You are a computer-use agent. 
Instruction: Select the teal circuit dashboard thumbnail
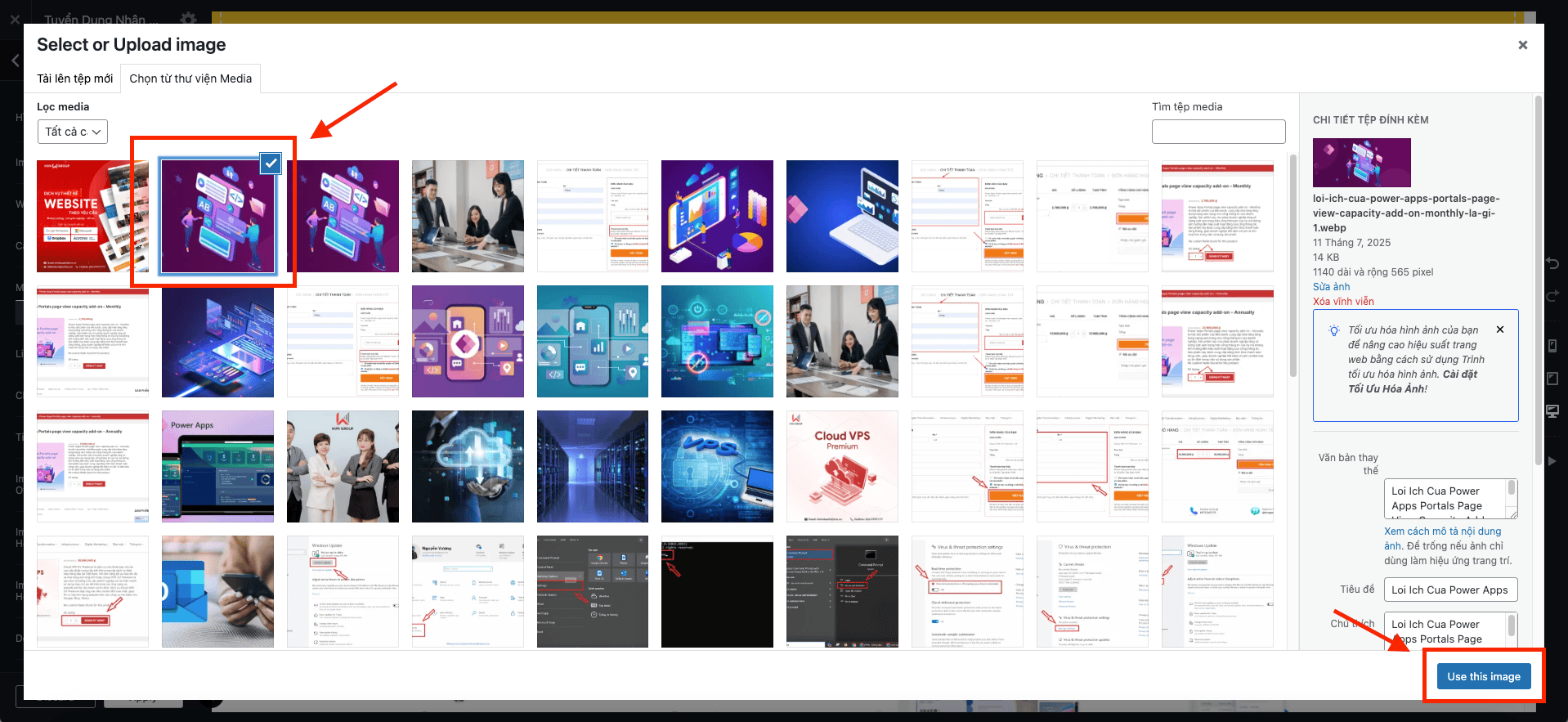click(717, 342)
